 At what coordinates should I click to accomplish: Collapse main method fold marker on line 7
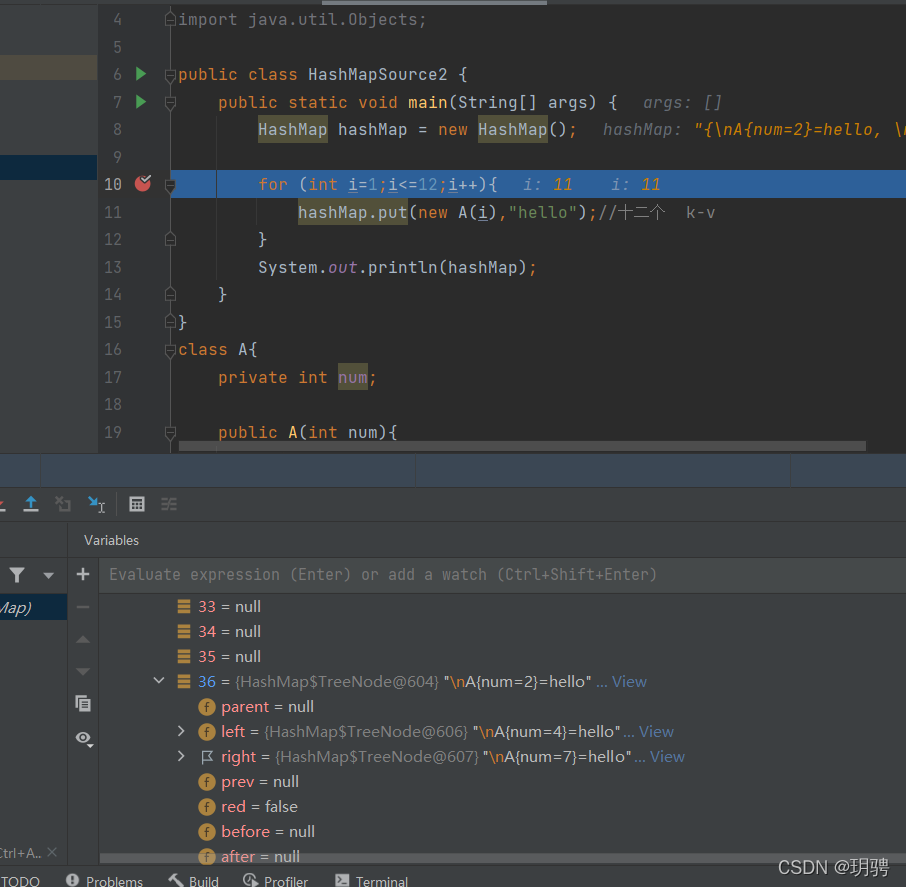coord(170,103)
